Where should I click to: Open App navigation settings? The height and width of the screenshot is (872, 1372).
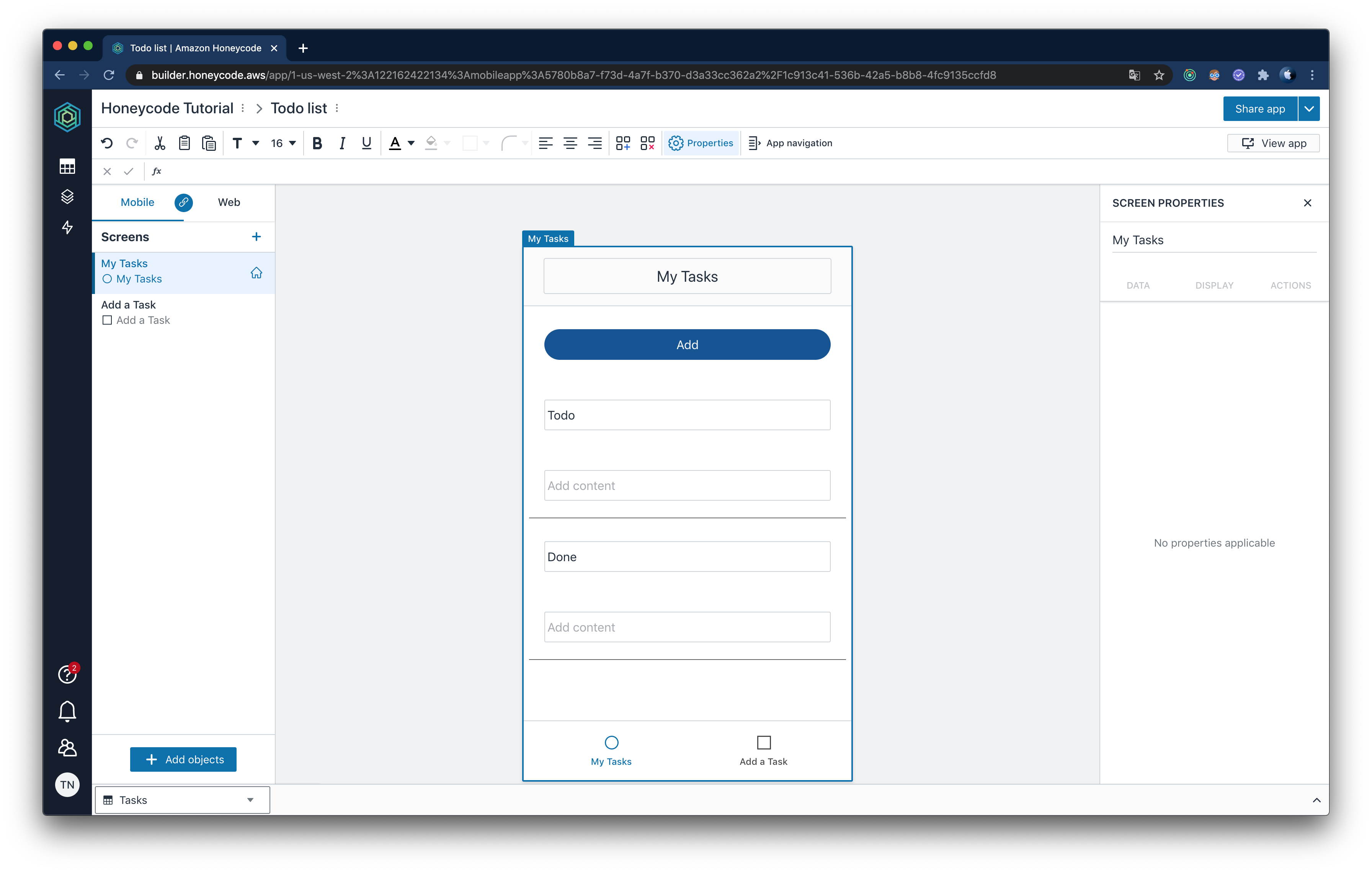click(790, 143)
